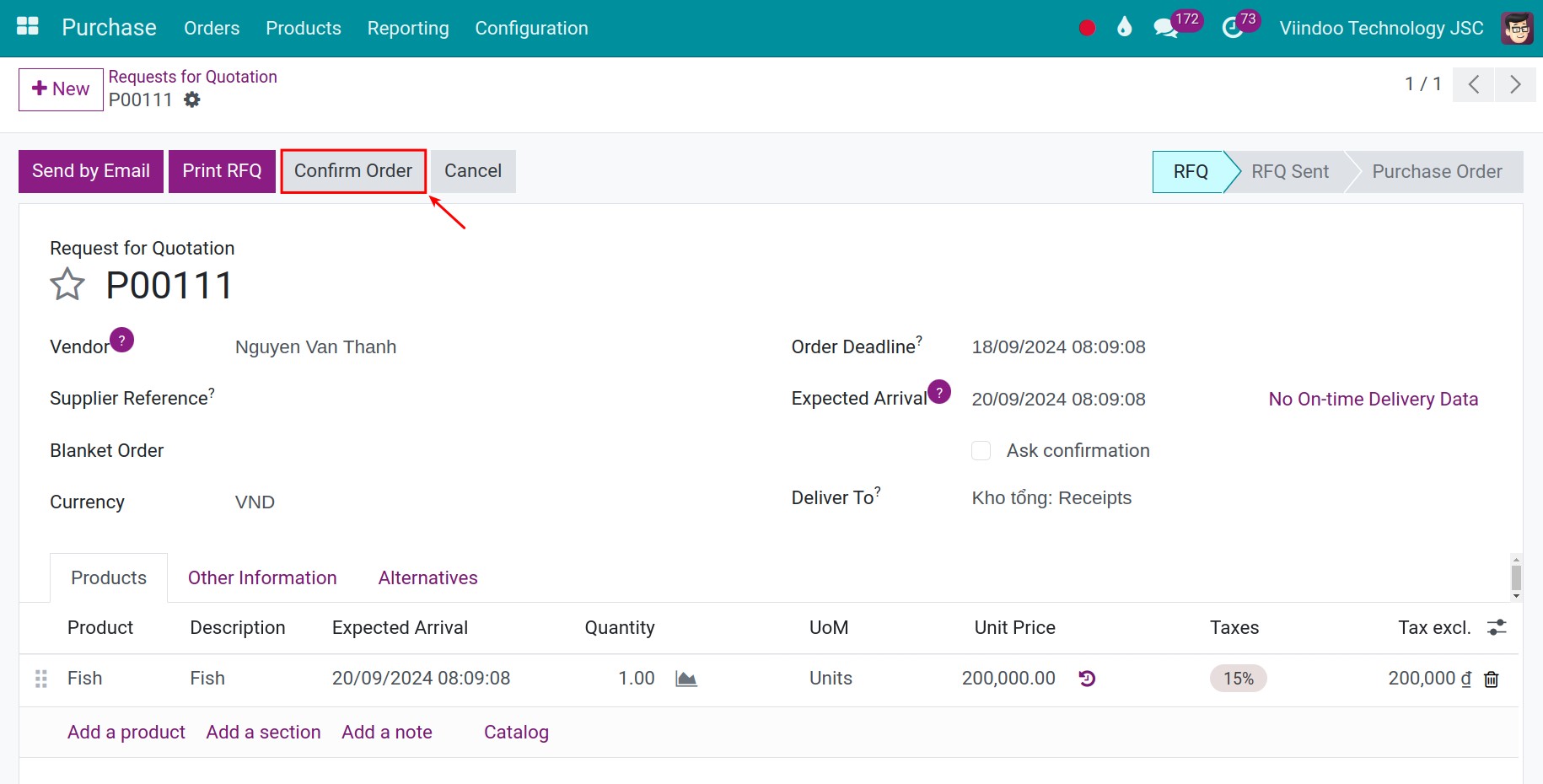Go to the previous record arrow
The width and height of the screenshot is (1543, 784).
tap(1474, 84)
